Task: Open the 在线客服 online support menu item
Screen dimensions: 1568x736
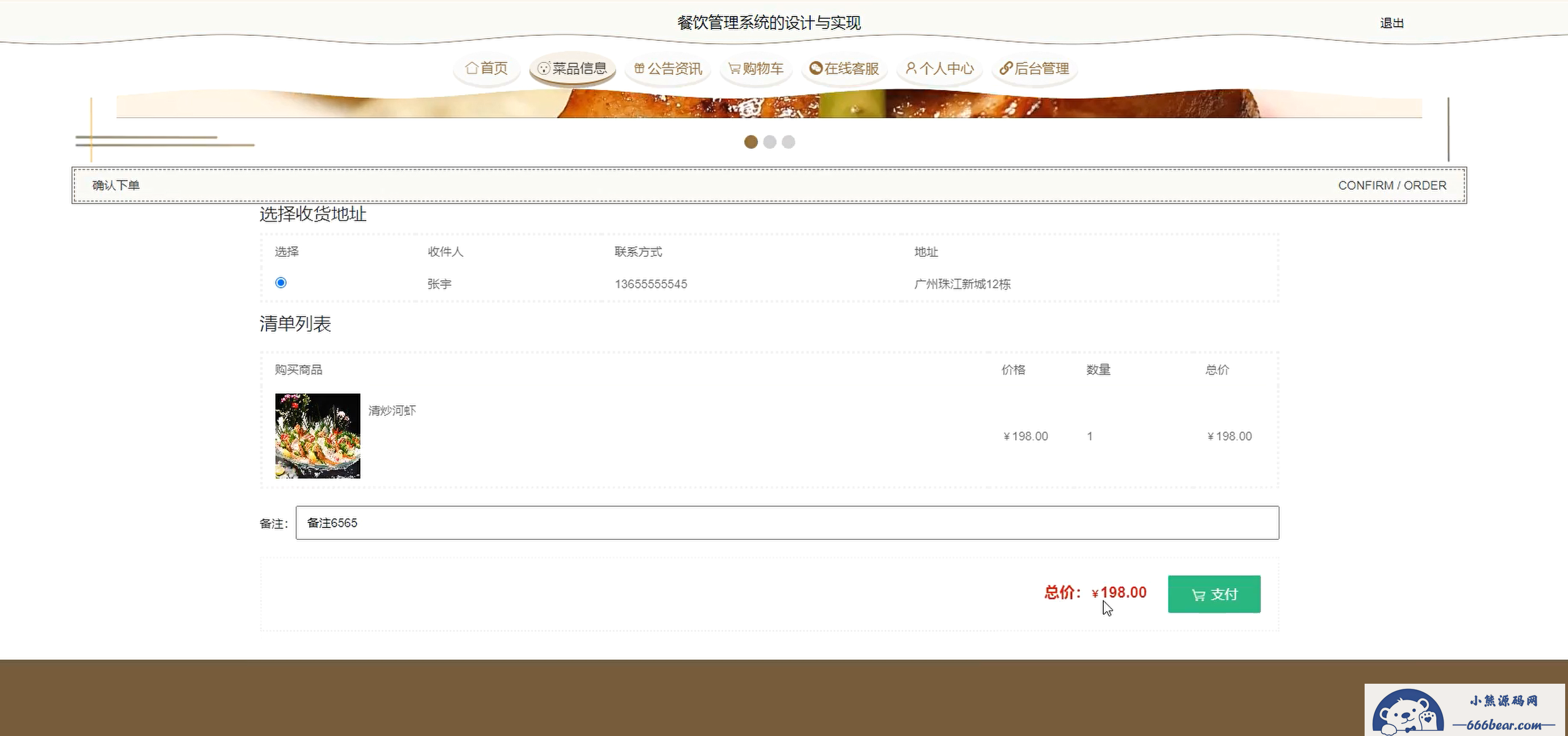Action: tap(844, 68)
